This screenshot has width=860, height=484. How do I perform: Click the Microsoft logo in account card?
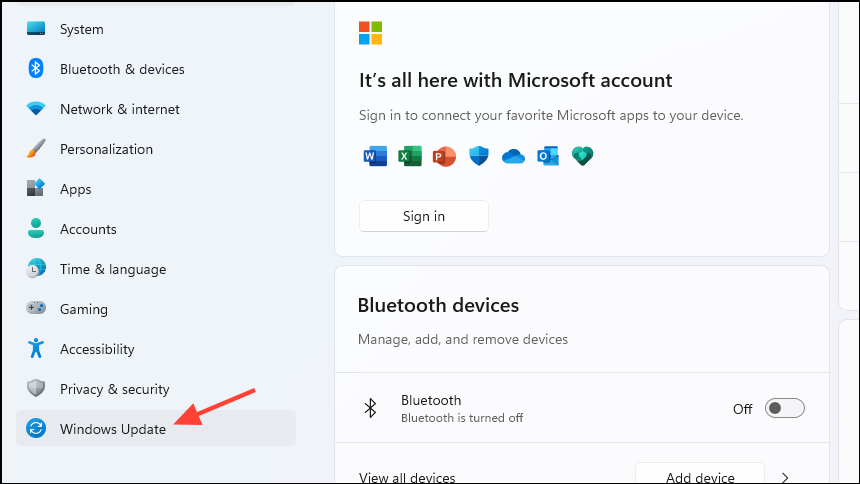coord(371,33)
